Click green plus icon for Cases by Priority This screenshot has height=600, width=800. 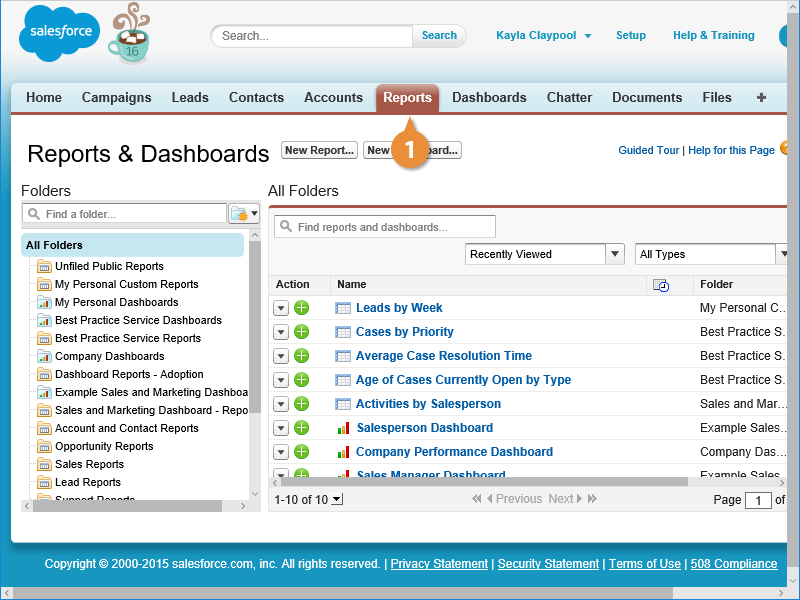click(x=302, y=332)
